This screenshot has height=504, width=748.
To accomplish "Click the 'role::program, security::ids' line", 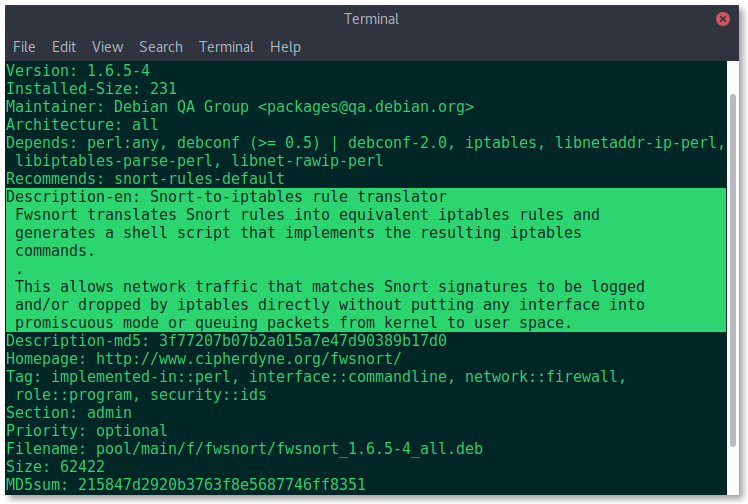I will (x=141, y=395).
